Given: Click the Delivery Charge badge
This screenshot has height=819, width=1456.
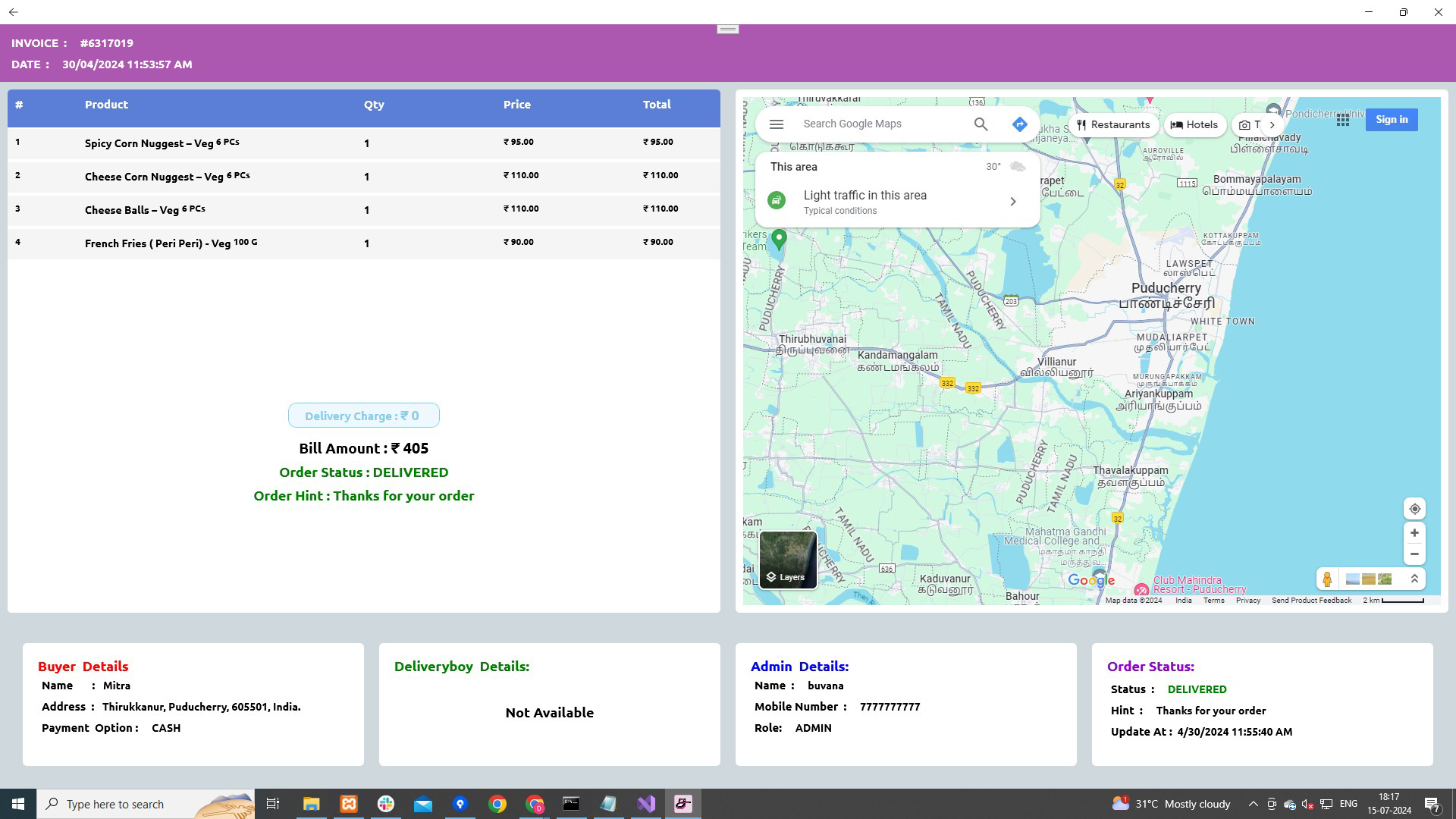Looking at the screenshot, I should pyautogui.click(x=363, y=416).
